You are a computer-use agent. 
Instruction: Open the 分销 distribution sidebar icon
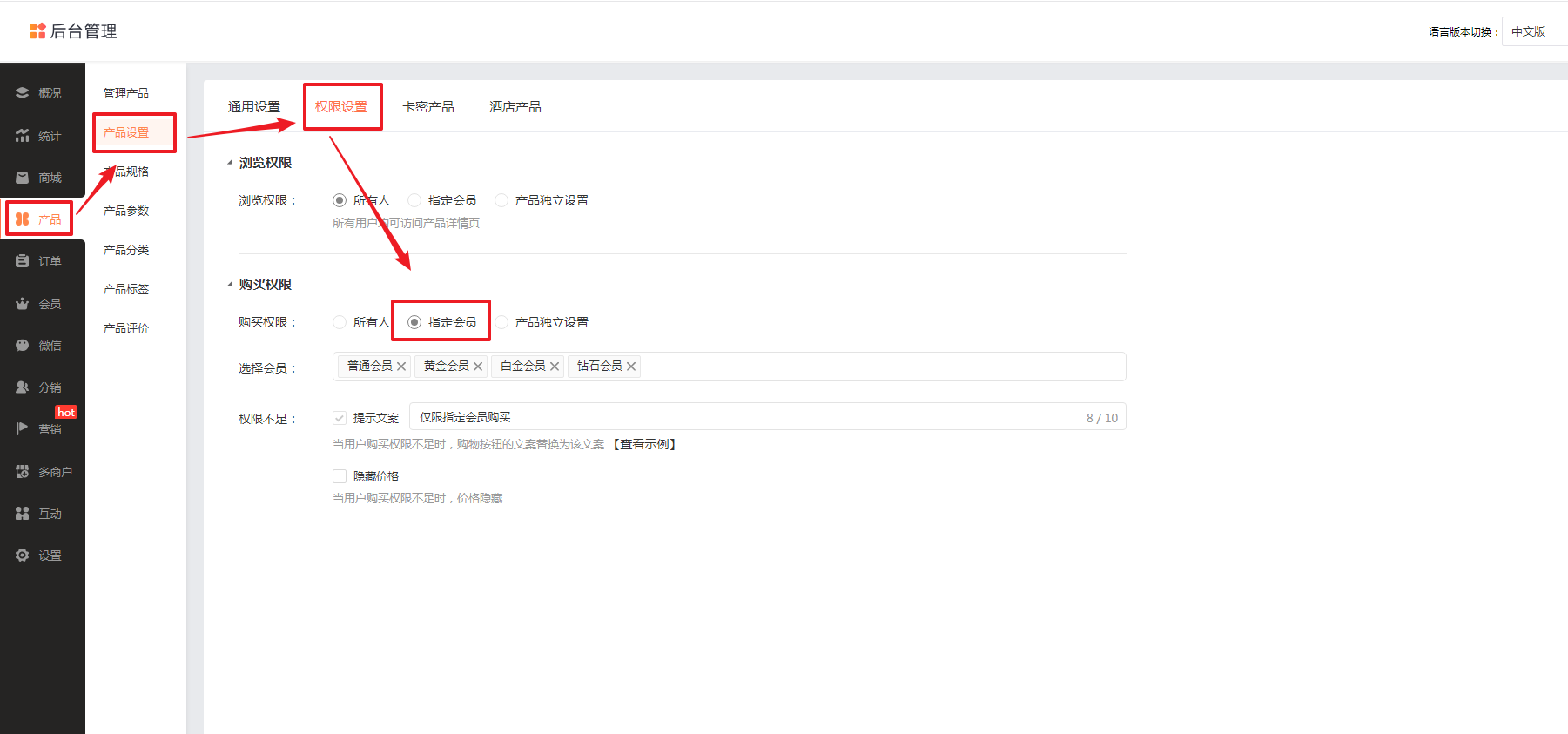23,387
